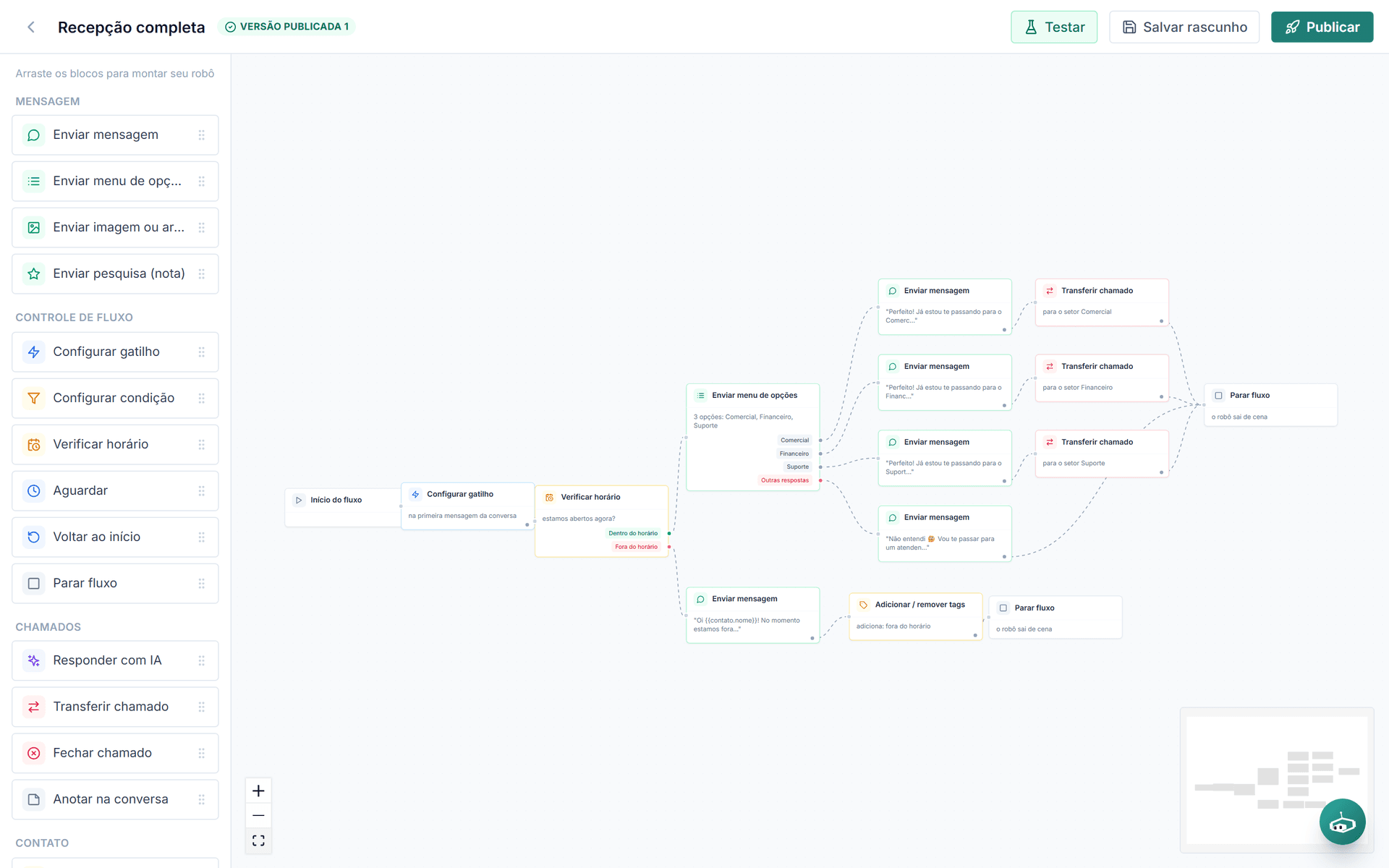Select the Aguardar clock icon
This screenshot has width=1389, height=868.
[x=34, y=491]
